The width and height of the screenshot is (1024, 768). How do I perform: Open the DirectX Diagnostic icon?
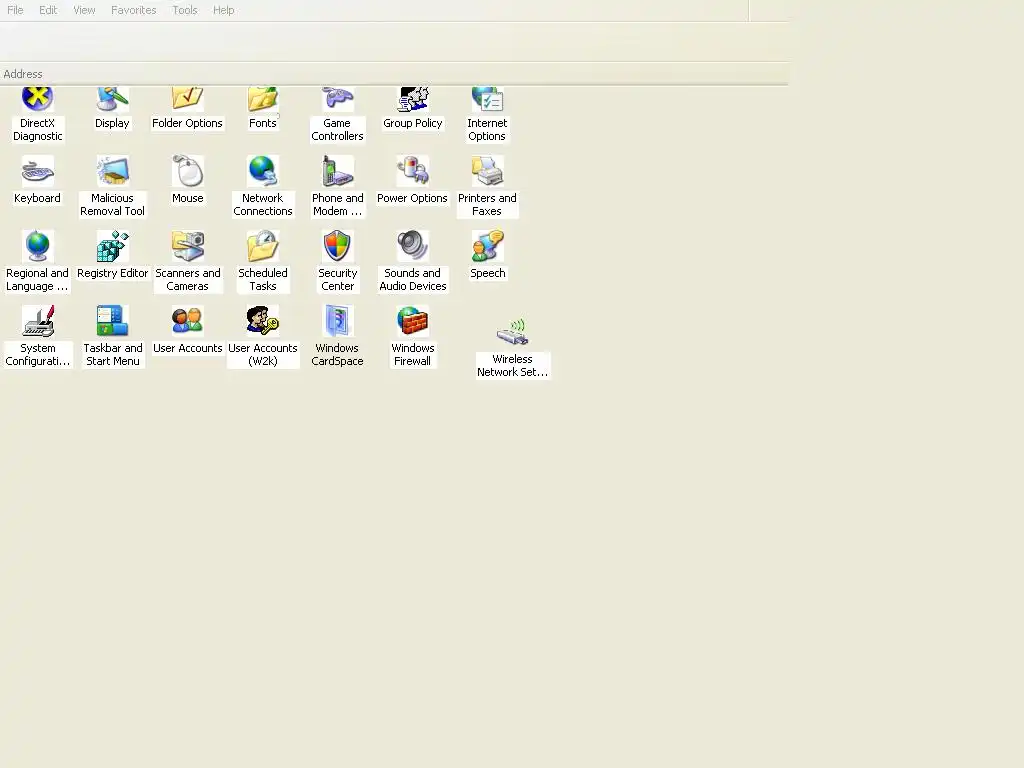pyautogui.click(x=37, y=99)
